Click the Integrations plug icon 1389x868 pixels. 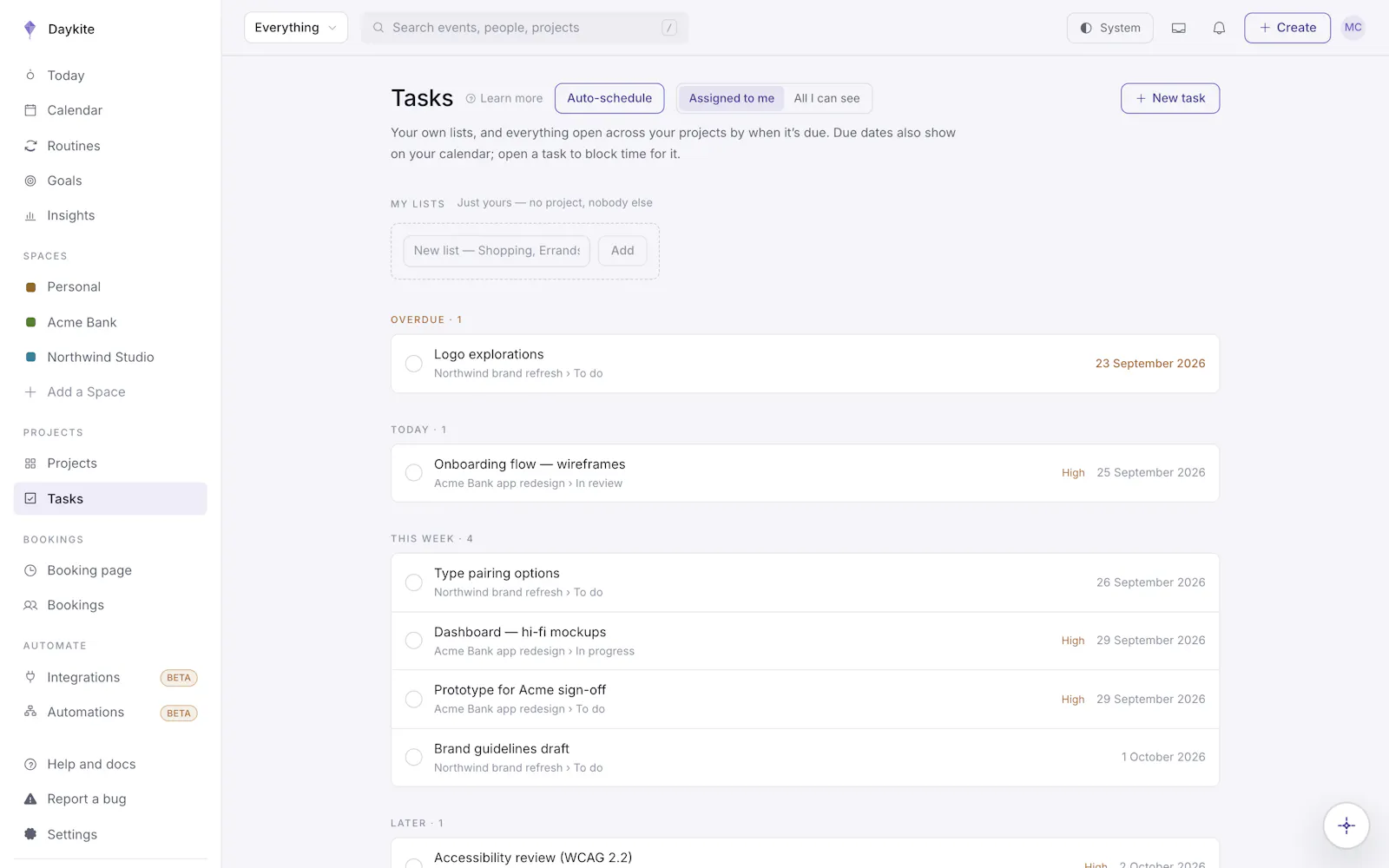pyautogui.click(x=30, y=677)
